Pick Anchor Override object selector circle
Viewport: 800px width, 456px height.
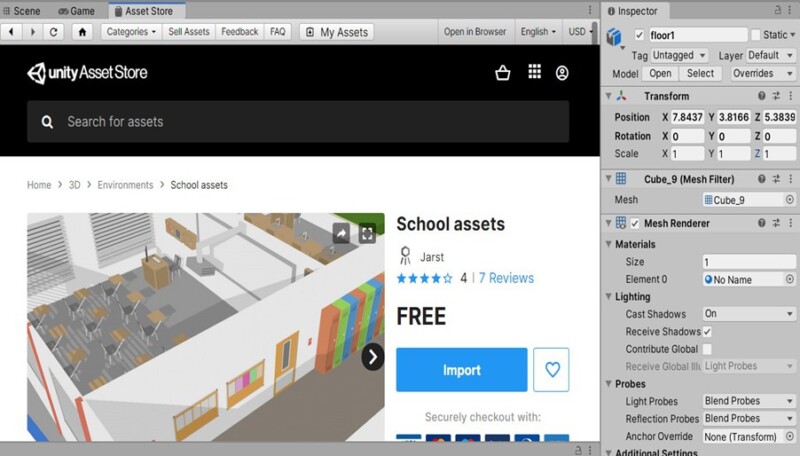tap(789, 437)
